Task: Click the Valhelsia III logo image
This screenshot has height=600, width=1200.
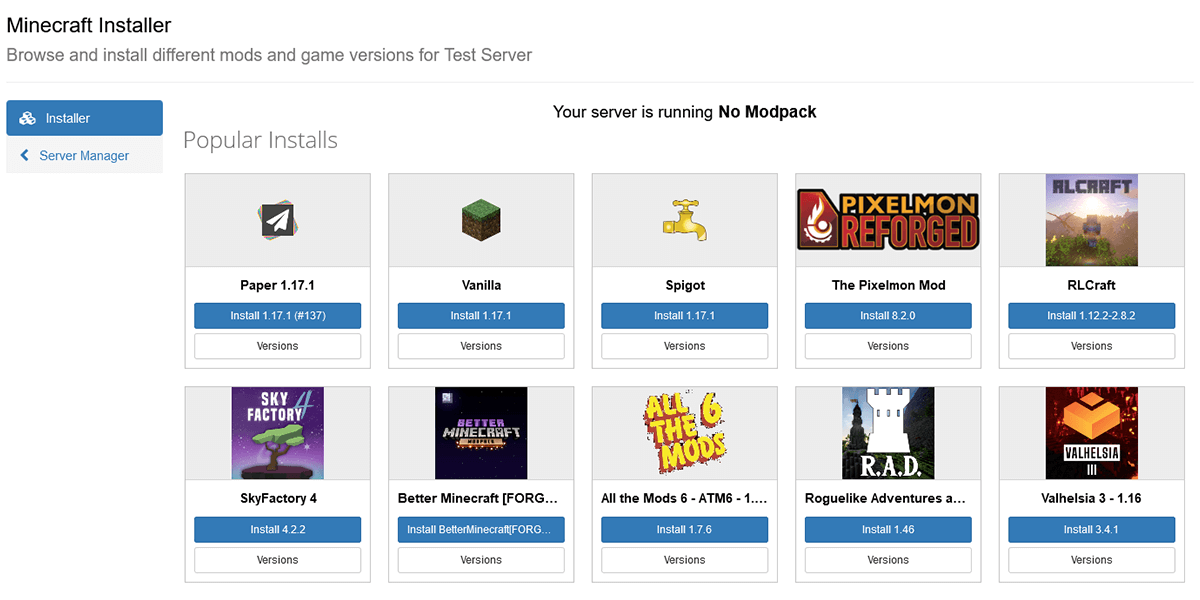Action: pos(1092,434)
